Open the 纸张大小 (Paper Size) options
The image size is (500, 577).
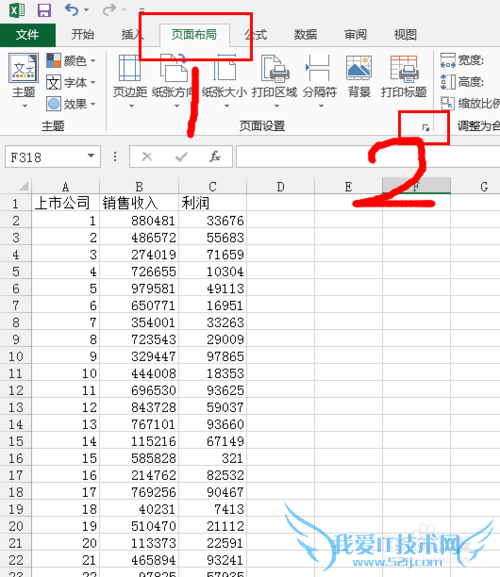click(224, 81)
